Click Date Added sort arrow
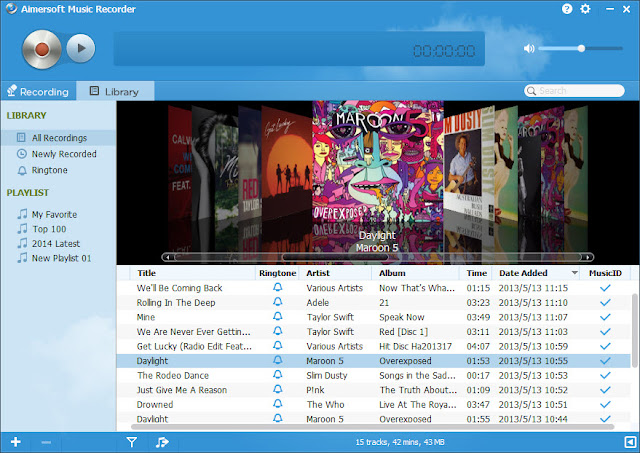Screen dimensions: 640x453 tap(575, 273)
